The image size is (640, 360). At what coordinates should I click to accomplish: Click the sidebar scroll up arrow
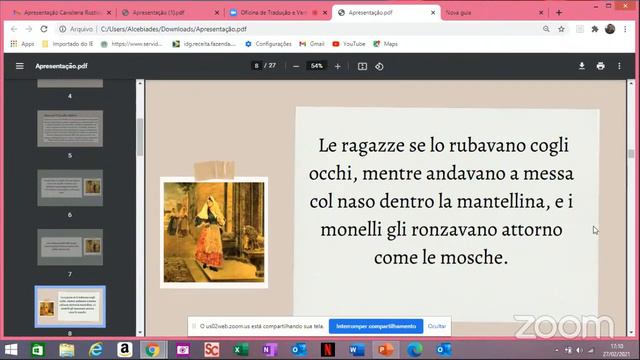(140, 83)
